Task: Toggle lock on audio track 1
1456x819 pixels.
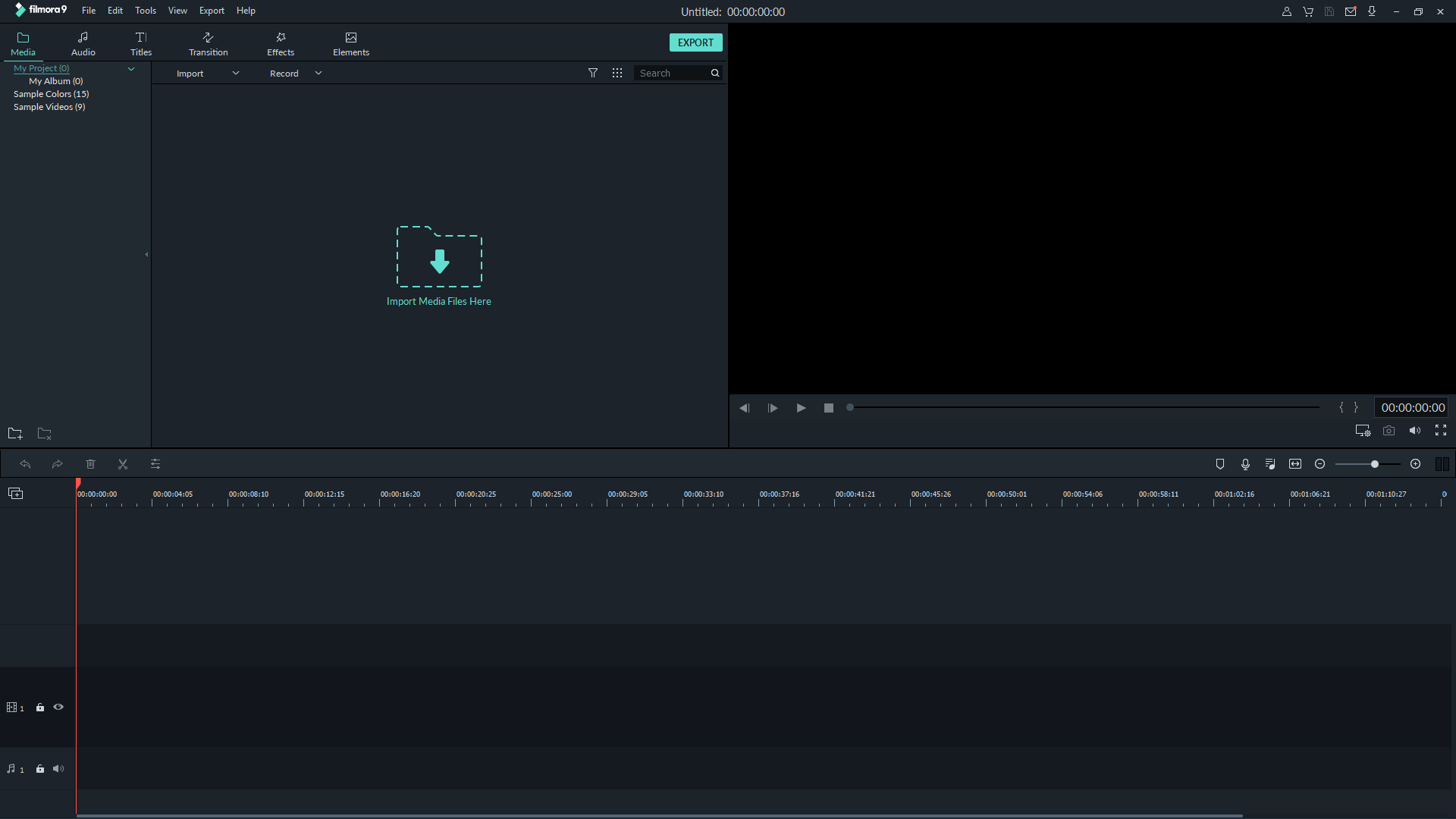Action: [x=40, y=769]
